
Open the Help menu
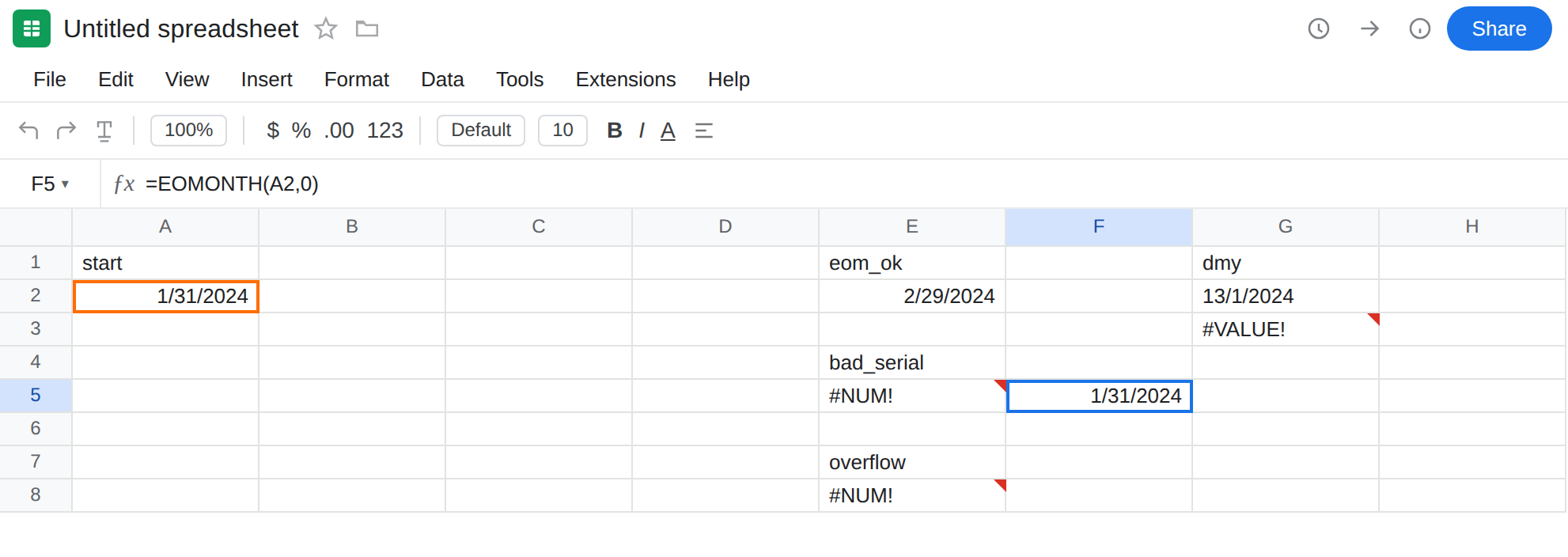click(729, 79)
